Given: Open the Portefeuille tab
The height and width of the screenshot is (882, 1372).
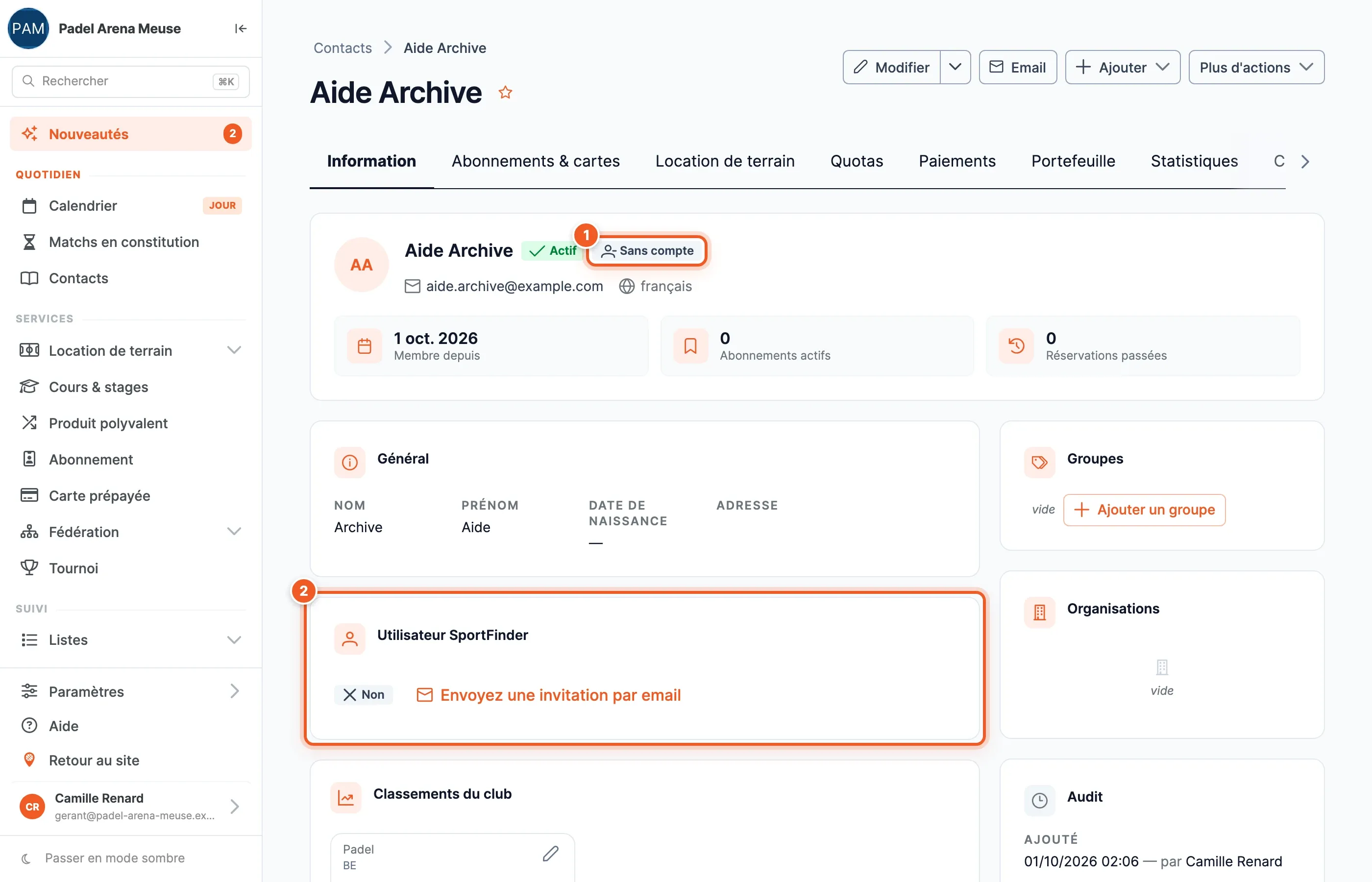Looking at the screenshot, I should click(x=1073, y=161).
